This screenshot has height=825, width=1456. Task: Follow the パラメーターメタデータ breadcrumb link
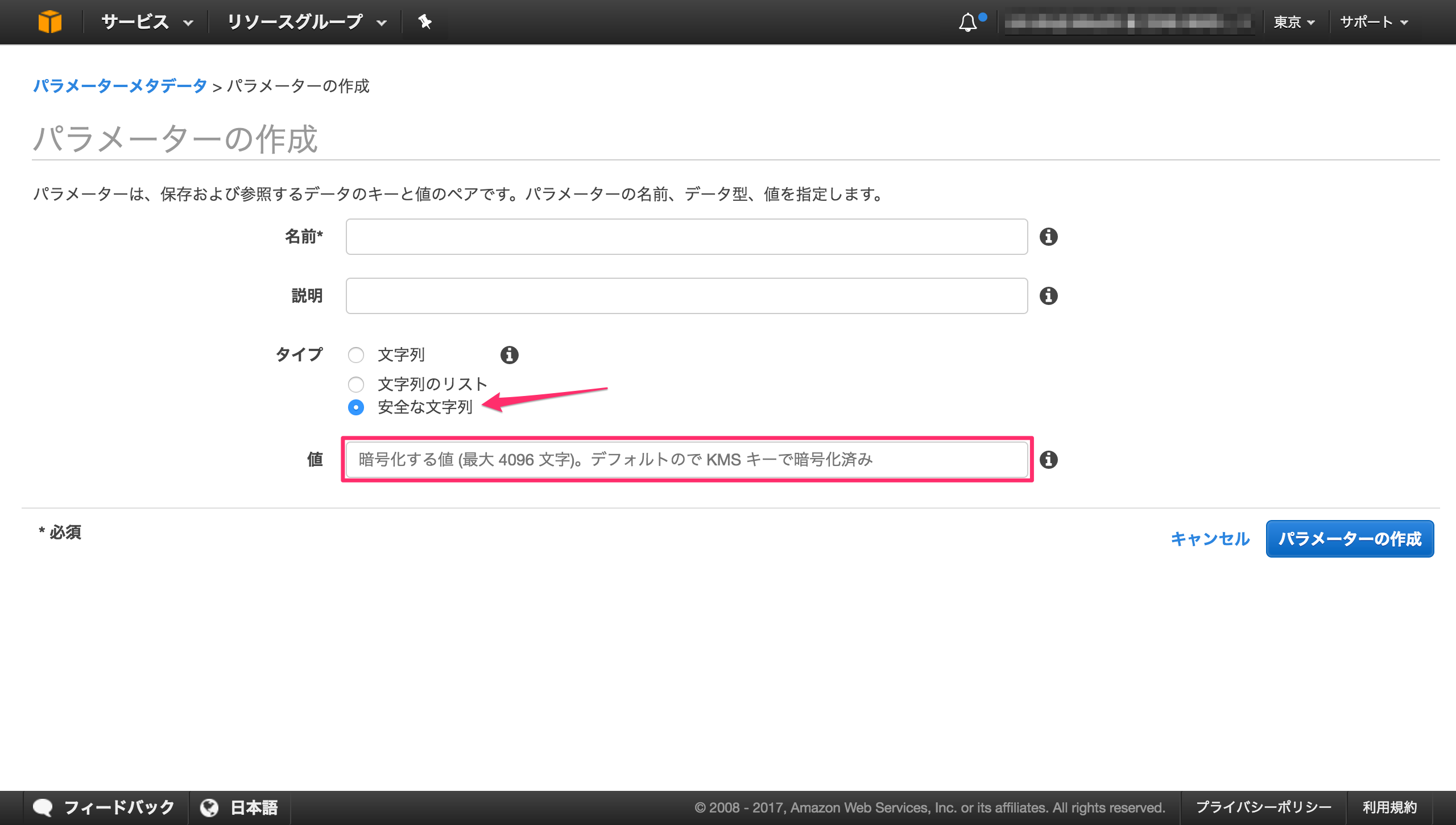click(119, 86)
